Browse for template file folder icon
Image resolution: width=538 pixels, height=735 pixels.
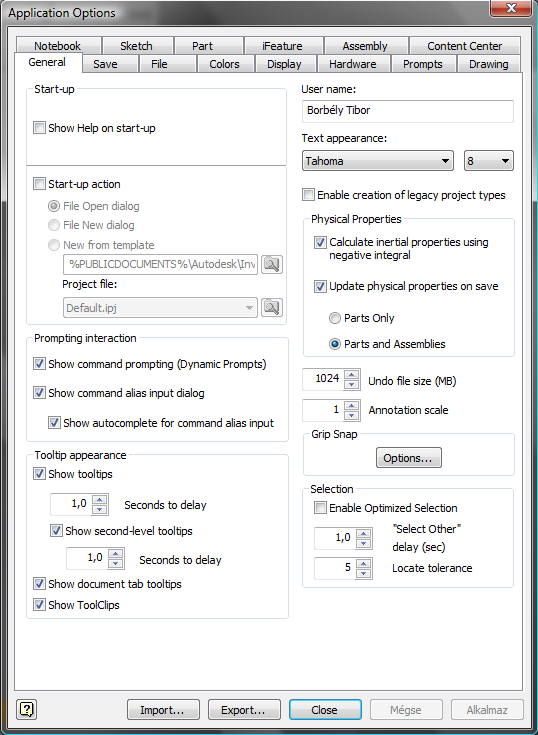(272, 264)
